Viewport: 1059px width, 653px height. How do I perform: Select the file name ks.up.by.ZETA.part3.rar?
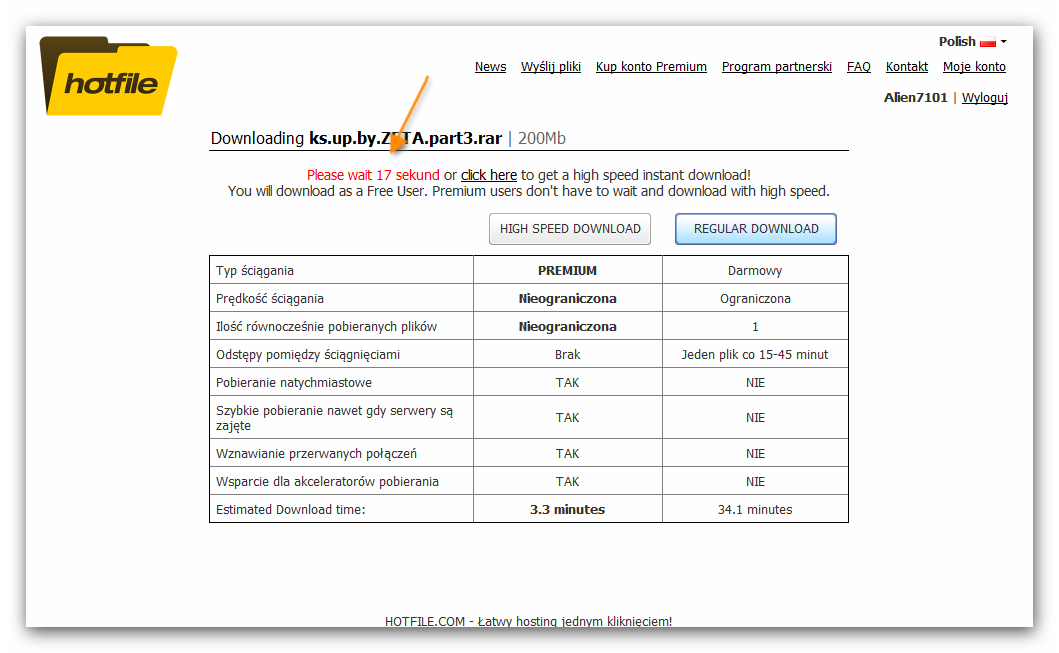click(405, 138)
